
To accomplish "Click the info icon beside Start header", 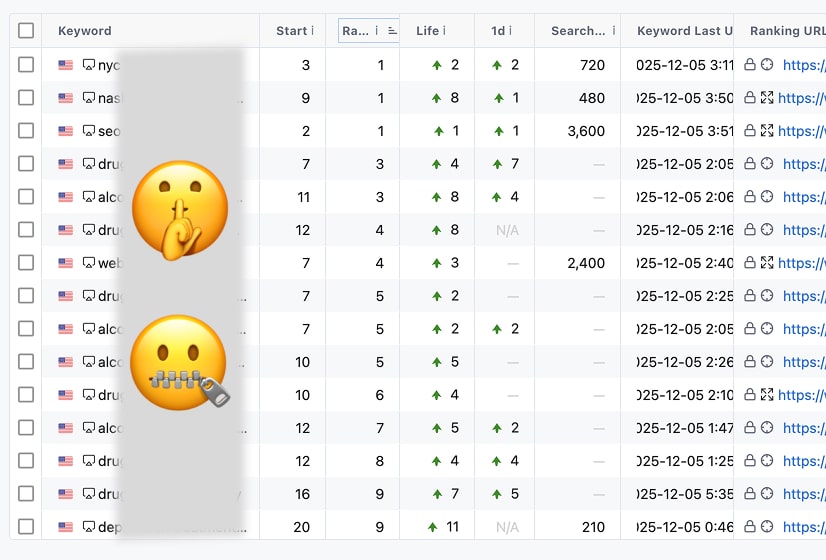I will (x=312, y=31).
